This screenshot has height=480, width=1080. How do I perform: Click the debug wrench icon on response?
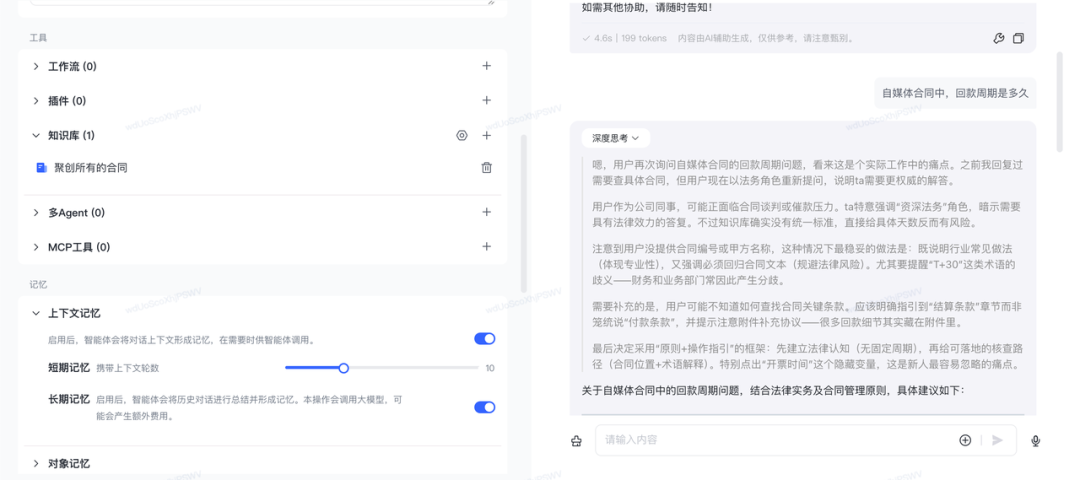click(998, 38)
